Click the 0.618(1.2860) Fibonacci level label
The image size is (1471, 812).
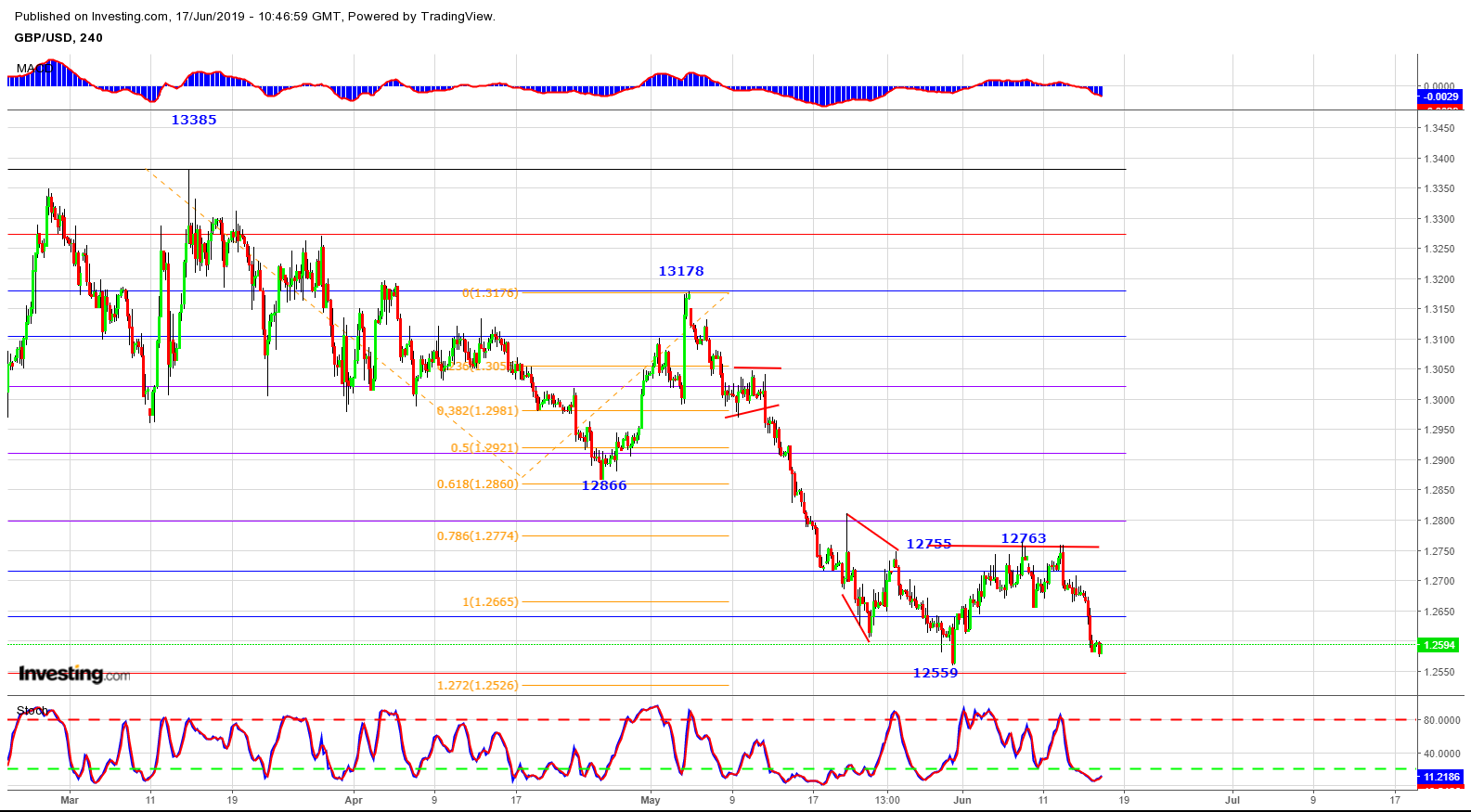click(478, 483)
